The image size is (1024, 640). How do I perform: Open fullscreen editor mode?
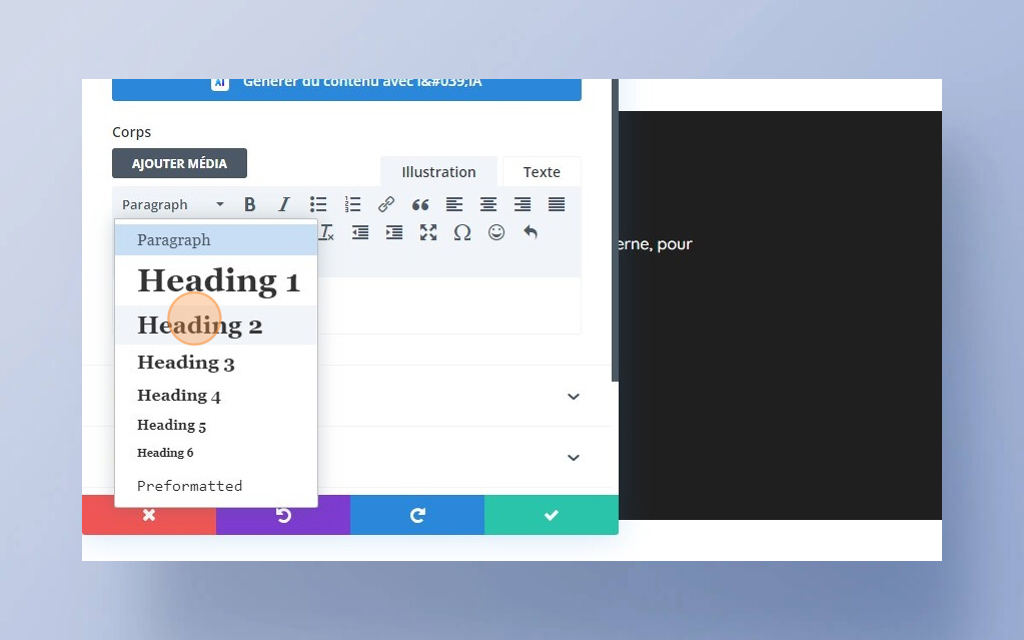(428, 232)
